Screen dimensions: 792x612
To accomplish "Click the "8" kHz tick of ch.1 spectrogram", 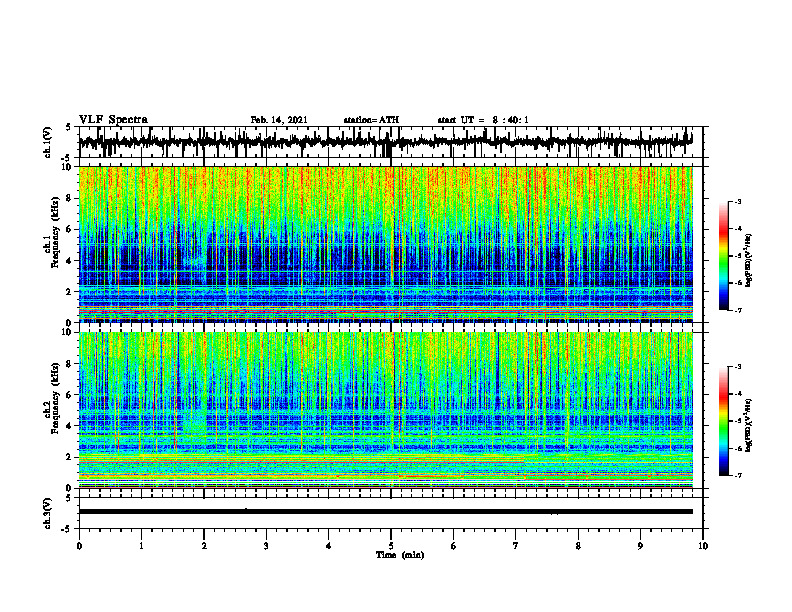I will (x=69, y=198).
